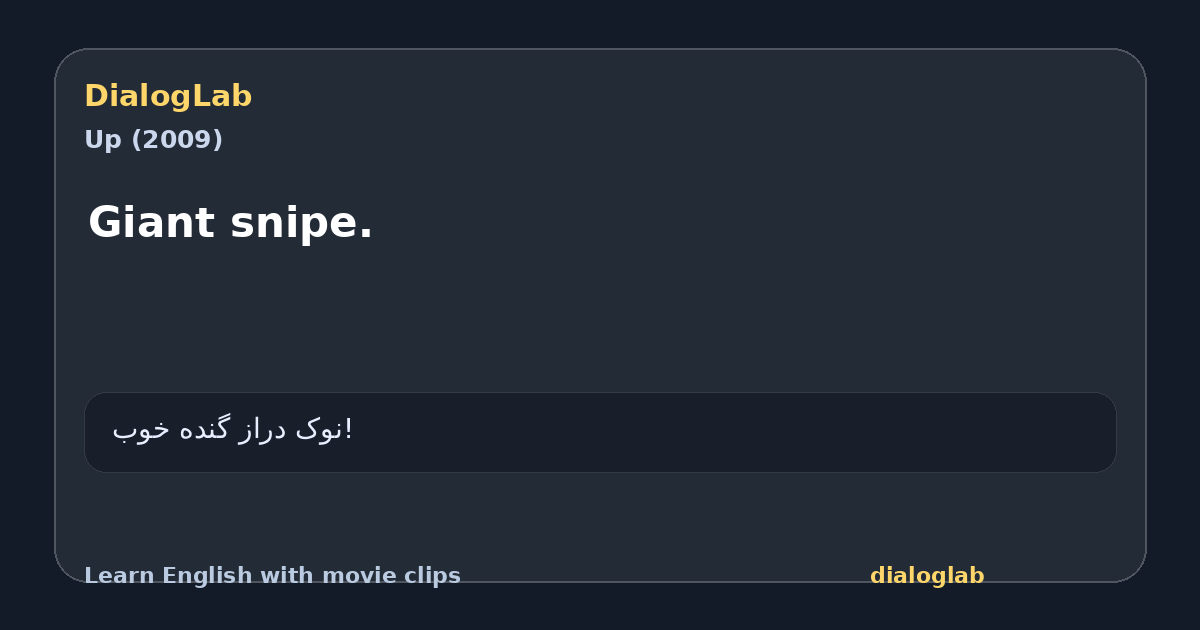
Task: Click "Learn English with movie clips" tagline
Action: point(272,576)
